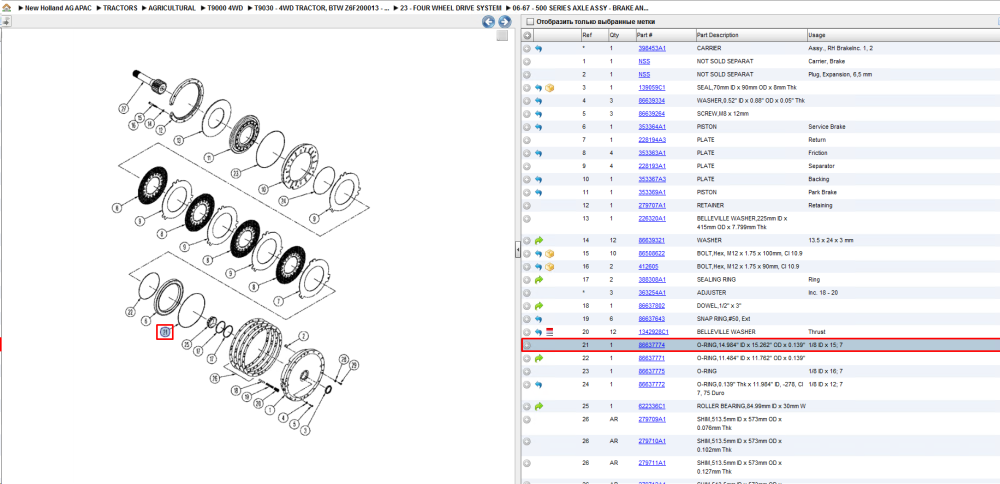
Task: Open New Holland AG APAC breadcrumb
Action: click(57, 8)
